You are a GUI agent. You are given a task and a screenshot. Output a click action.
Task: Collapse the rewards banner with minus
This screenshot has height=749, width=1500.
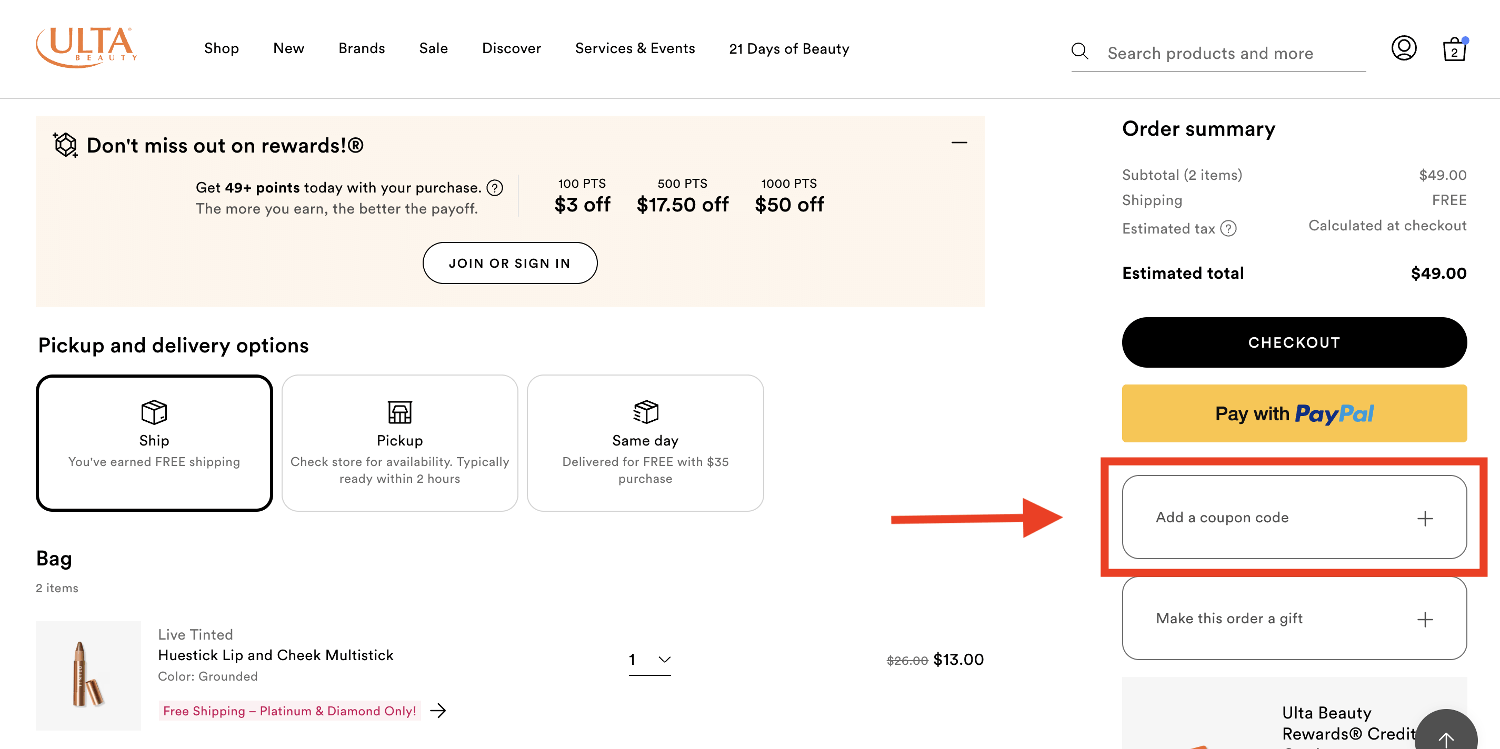[959, 143]
